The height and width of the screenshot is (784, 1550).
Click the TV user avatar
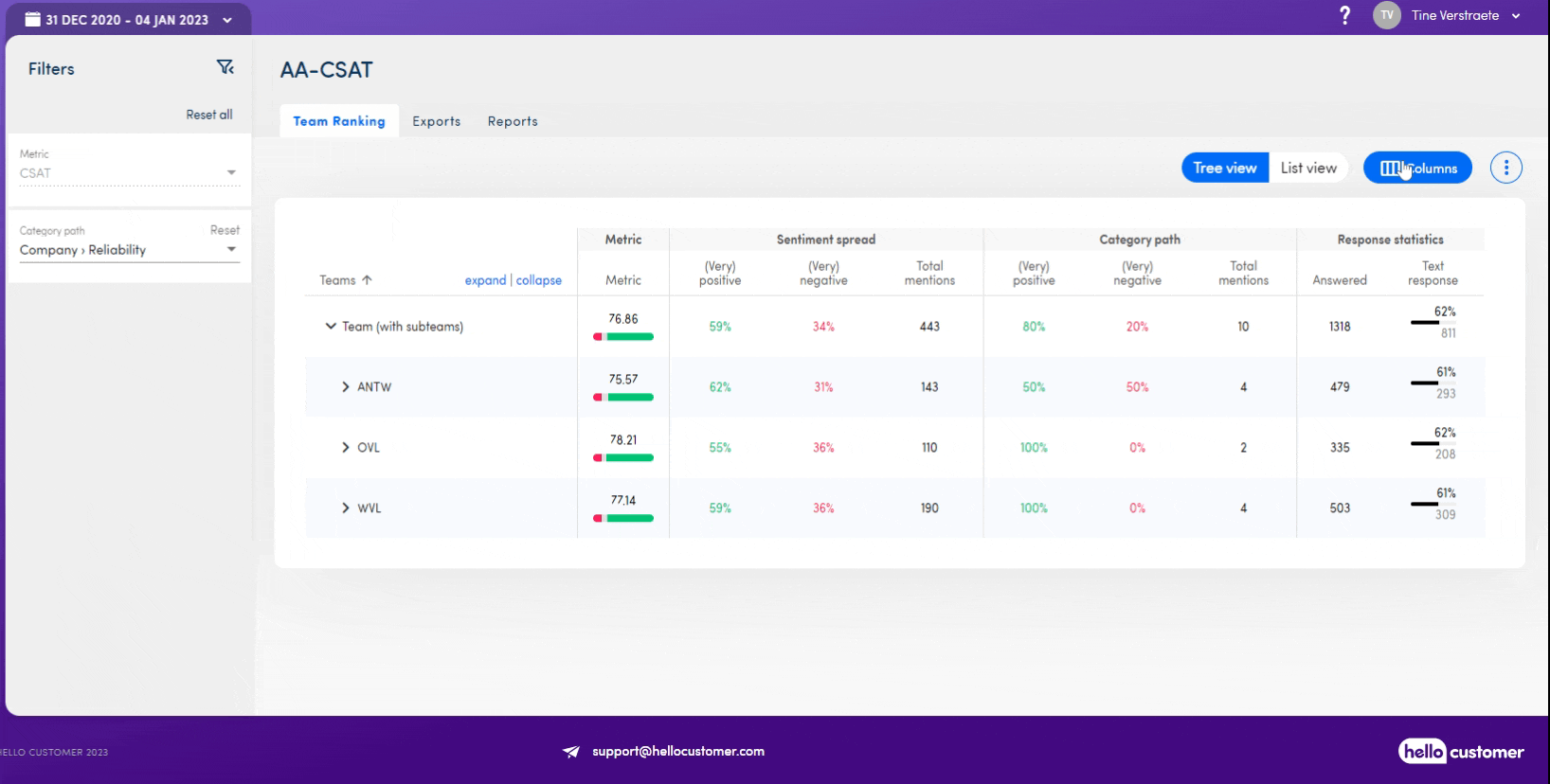(x=1386, y=15)
